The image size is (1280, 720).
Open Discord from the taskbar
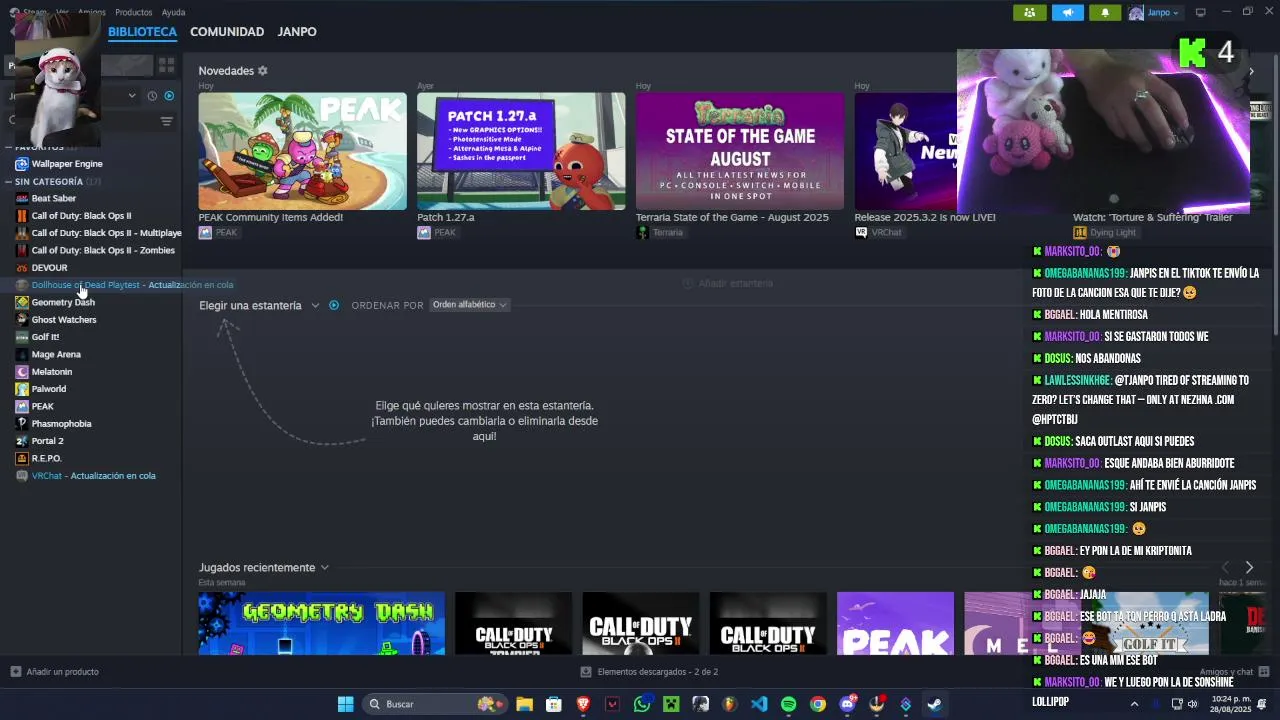click(x=848, y=704)
